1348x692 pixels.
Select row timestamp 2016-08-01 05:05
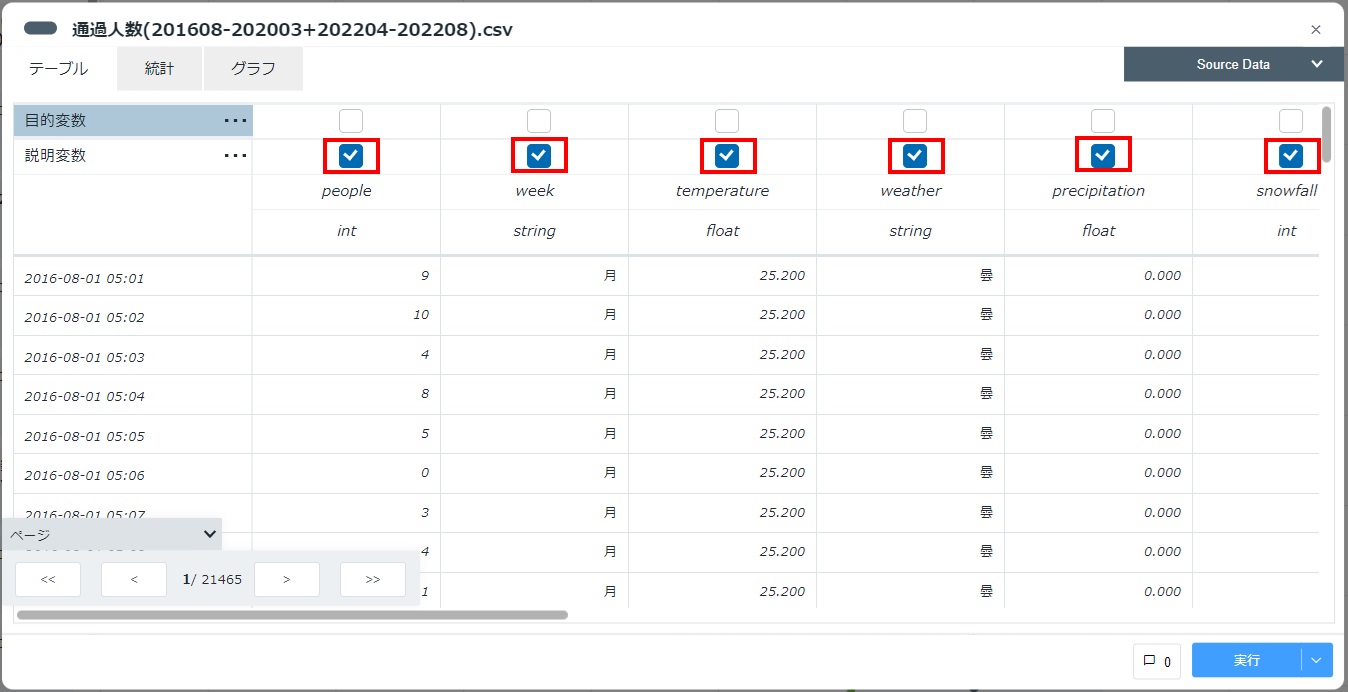(84, 436)
